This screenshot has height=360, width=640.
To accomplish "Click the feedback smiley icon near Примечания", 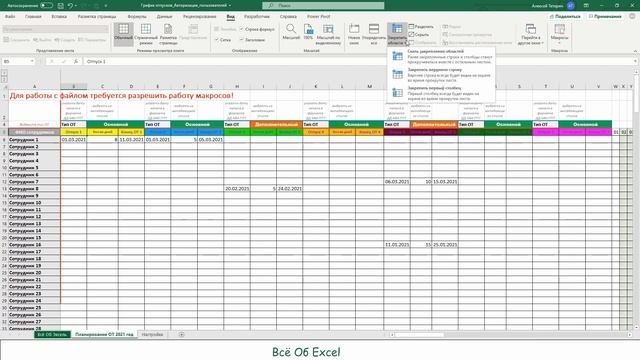I will point(632,16).
